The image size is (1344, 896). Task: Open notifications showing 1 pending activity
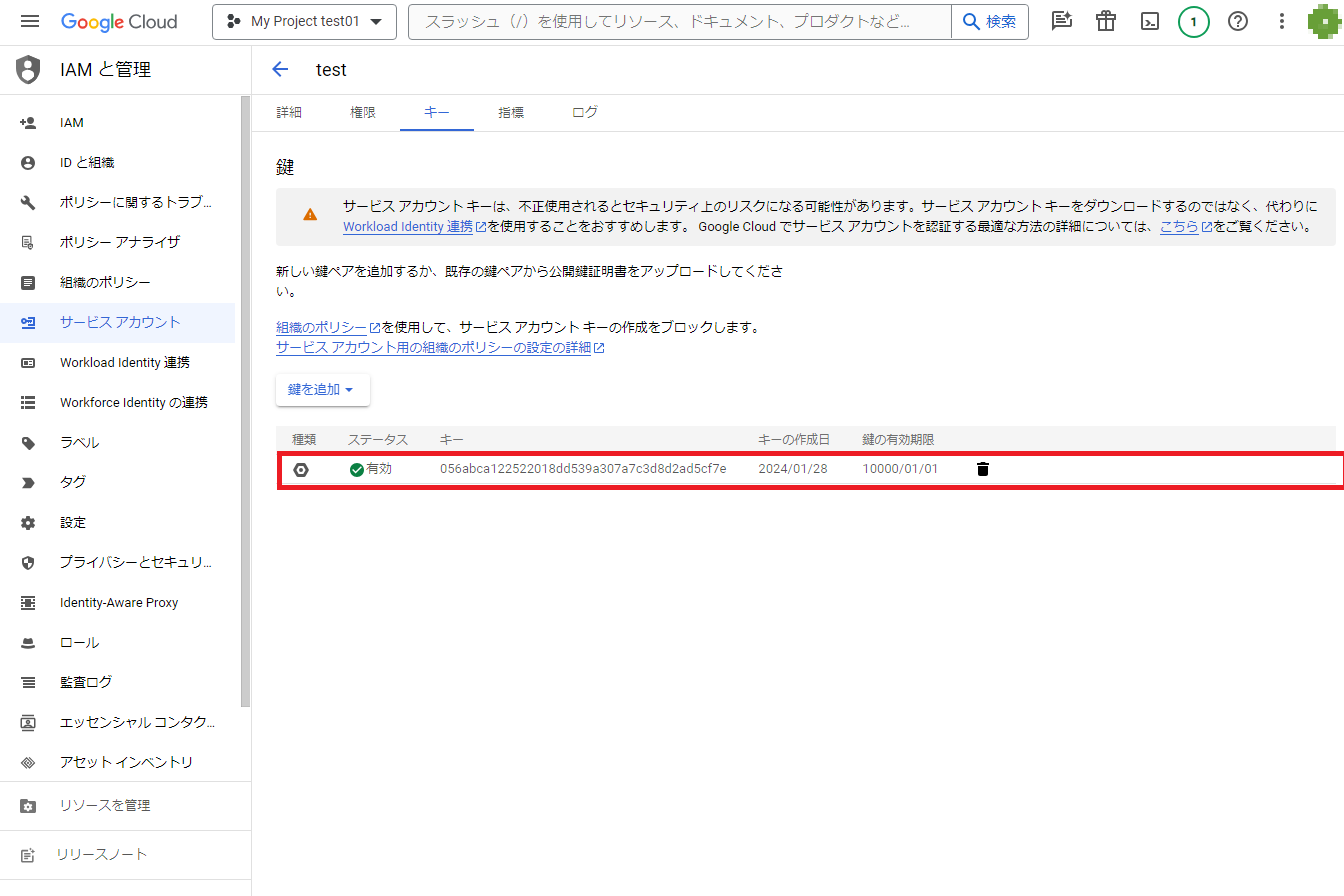pyautogui.click(x=1194, y=21)
